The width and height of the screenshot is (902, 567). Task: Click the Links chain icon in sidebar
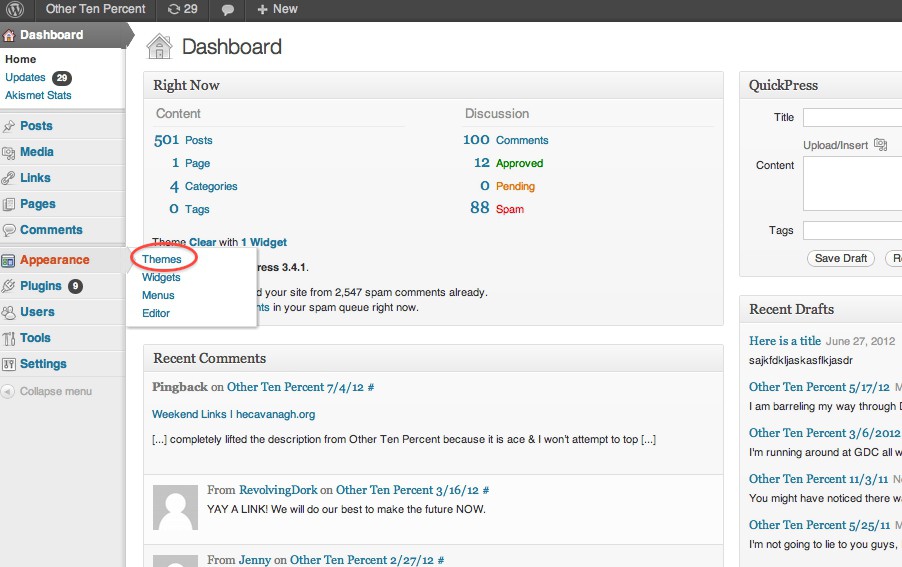click(x=9, y=178)
